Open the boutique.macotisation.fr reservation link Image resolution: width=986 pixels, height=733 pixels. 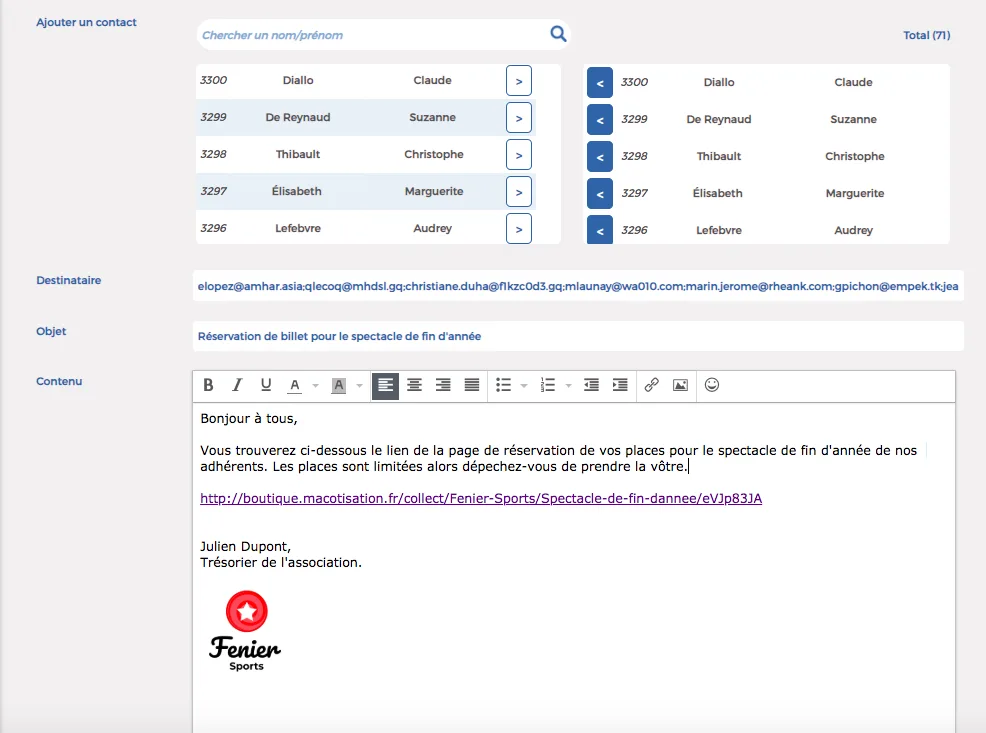click(481, 499)
